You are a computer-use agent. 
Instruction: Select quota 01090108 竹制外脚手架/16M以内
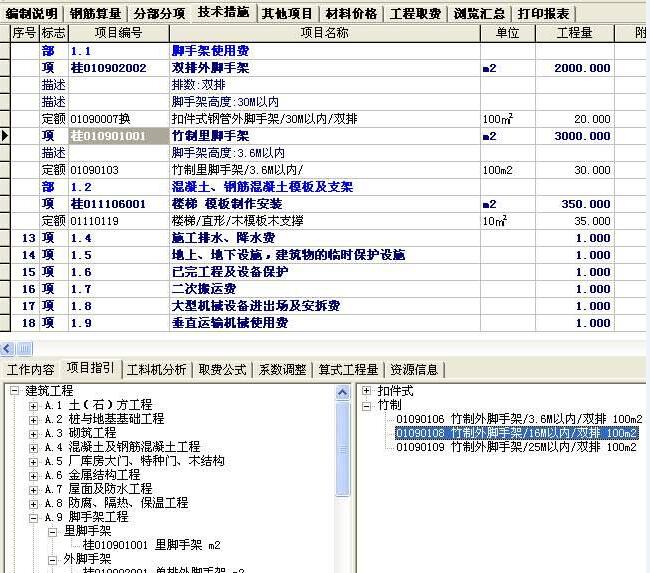coord(517,433)
